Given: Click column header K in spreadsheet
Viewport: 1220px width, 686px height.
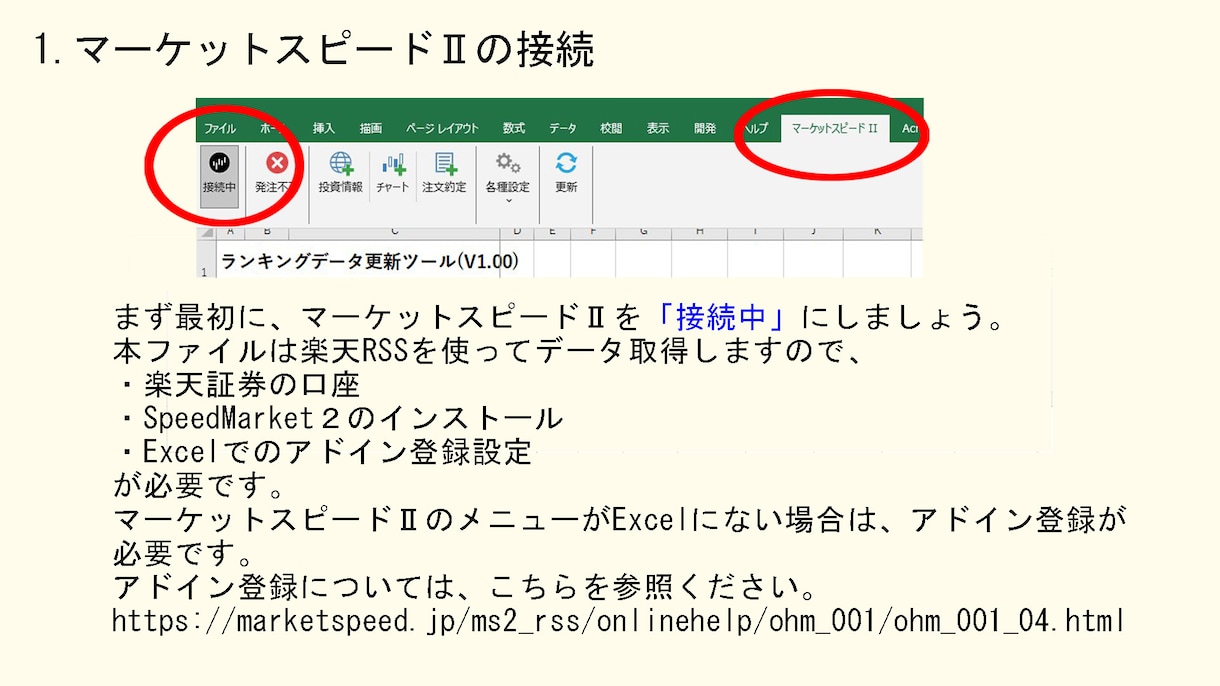Looking at the screenshot, I should 877,232.
